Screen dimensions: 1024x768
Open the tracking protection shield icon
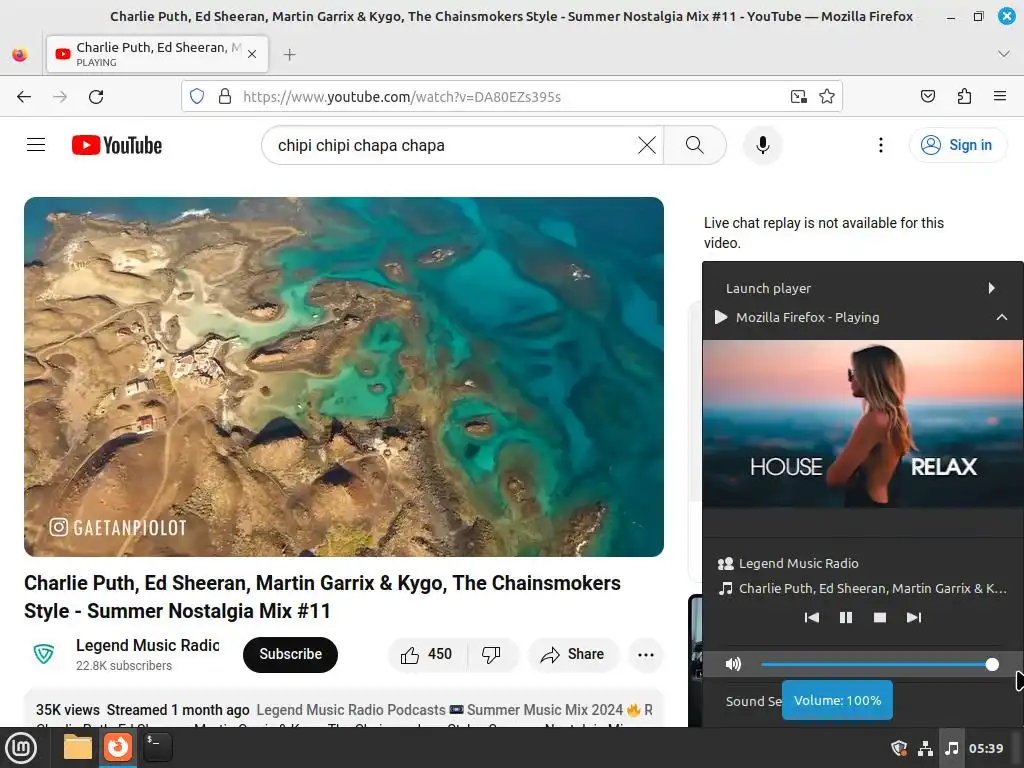(197, 97)
